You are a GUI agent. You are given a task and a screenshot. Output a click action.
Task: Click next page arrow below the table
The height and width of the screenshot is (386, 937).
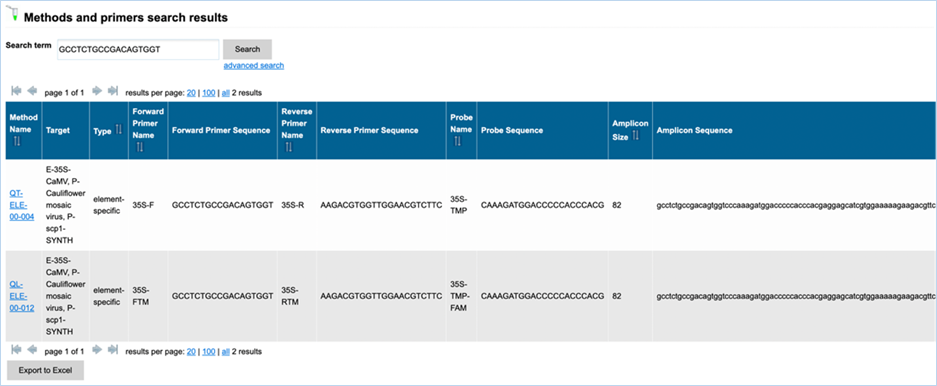97,350
